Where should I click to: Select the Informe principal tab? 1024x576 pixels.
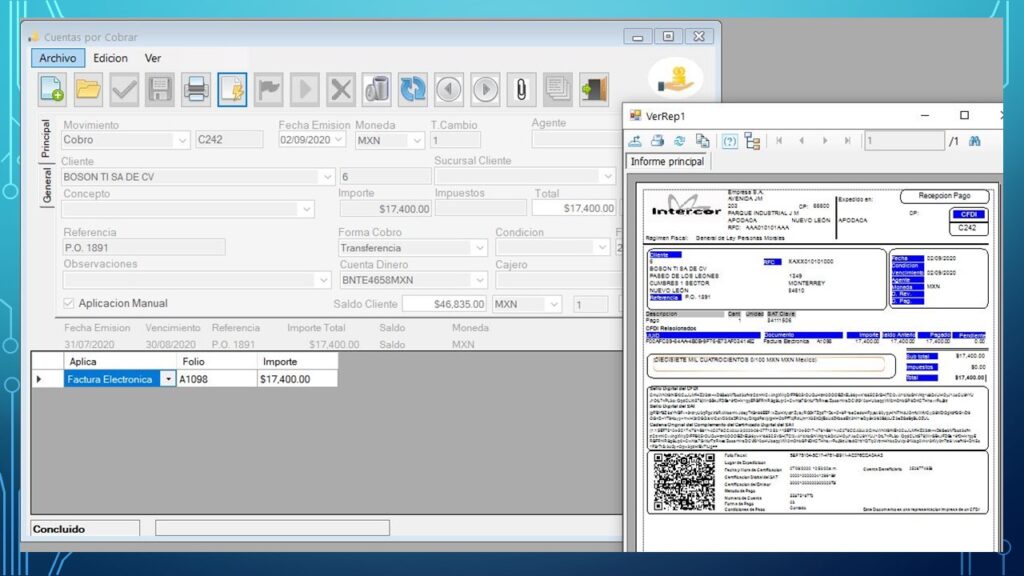point(667,161)
